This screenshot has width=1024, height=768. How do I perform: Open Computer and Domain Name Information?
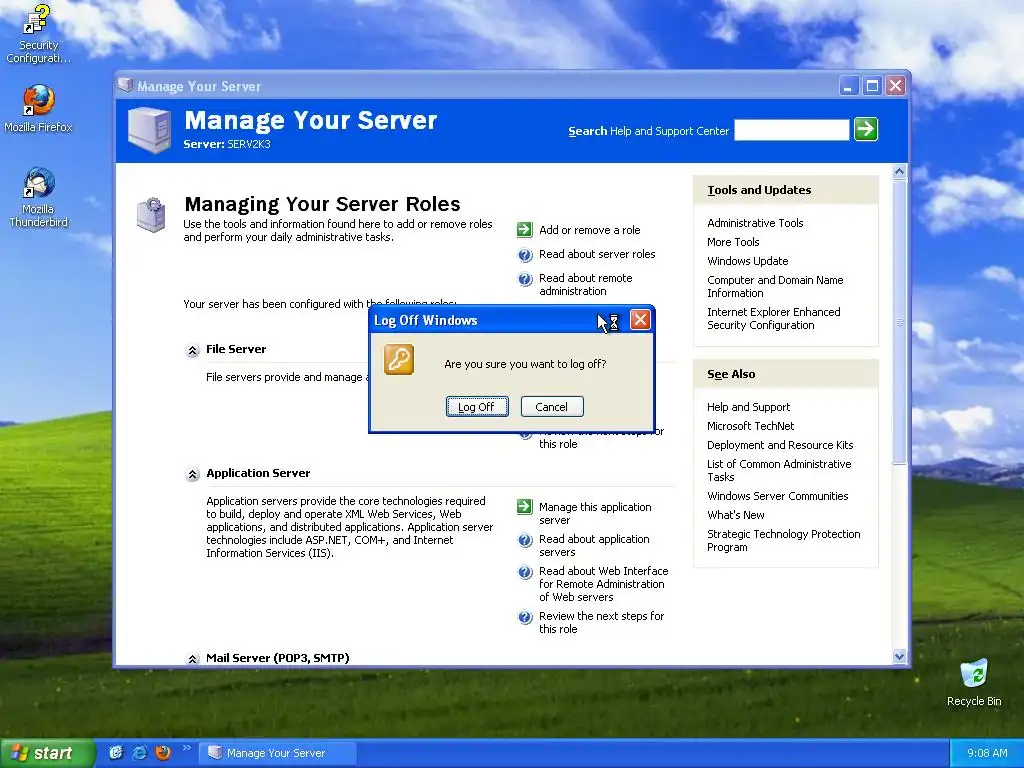click(775, 286)
